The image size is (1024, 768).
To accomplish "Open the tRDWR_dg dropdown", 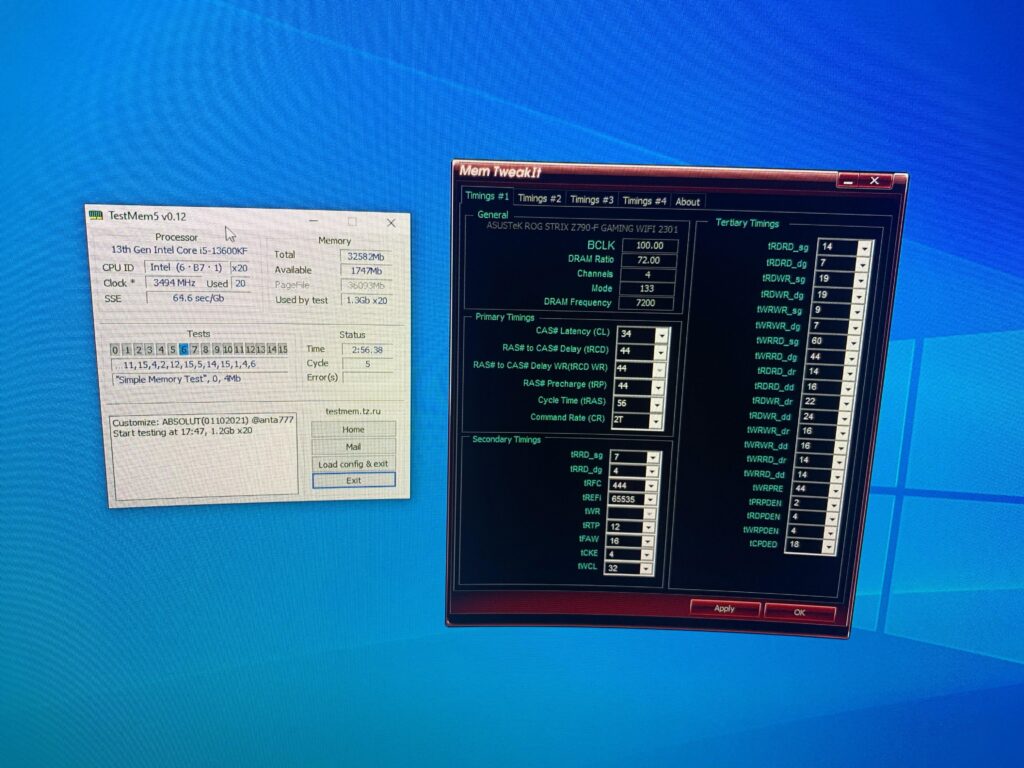I will (x=859, y=295).
